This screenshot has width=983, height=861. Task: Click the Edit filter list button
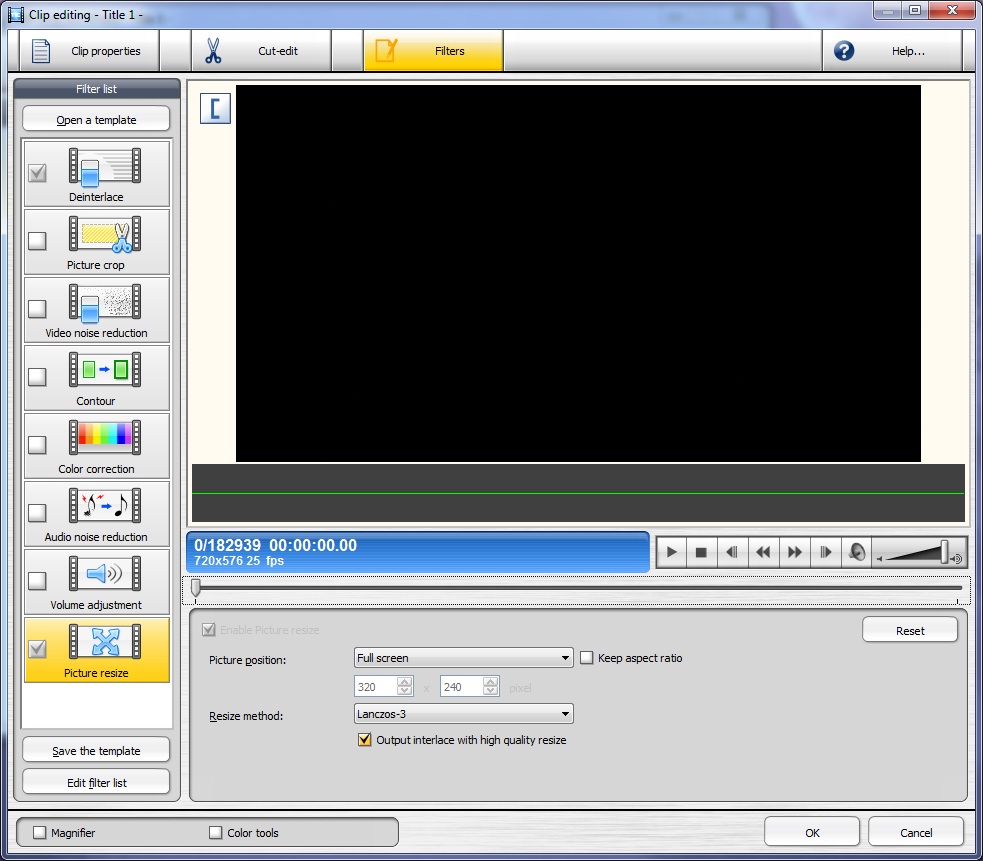(96, 782)
